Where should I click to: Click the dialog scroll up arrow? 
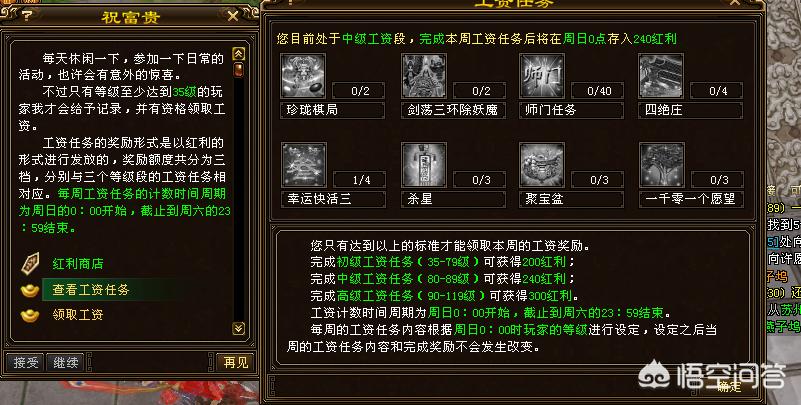click(x=239, y=54)
